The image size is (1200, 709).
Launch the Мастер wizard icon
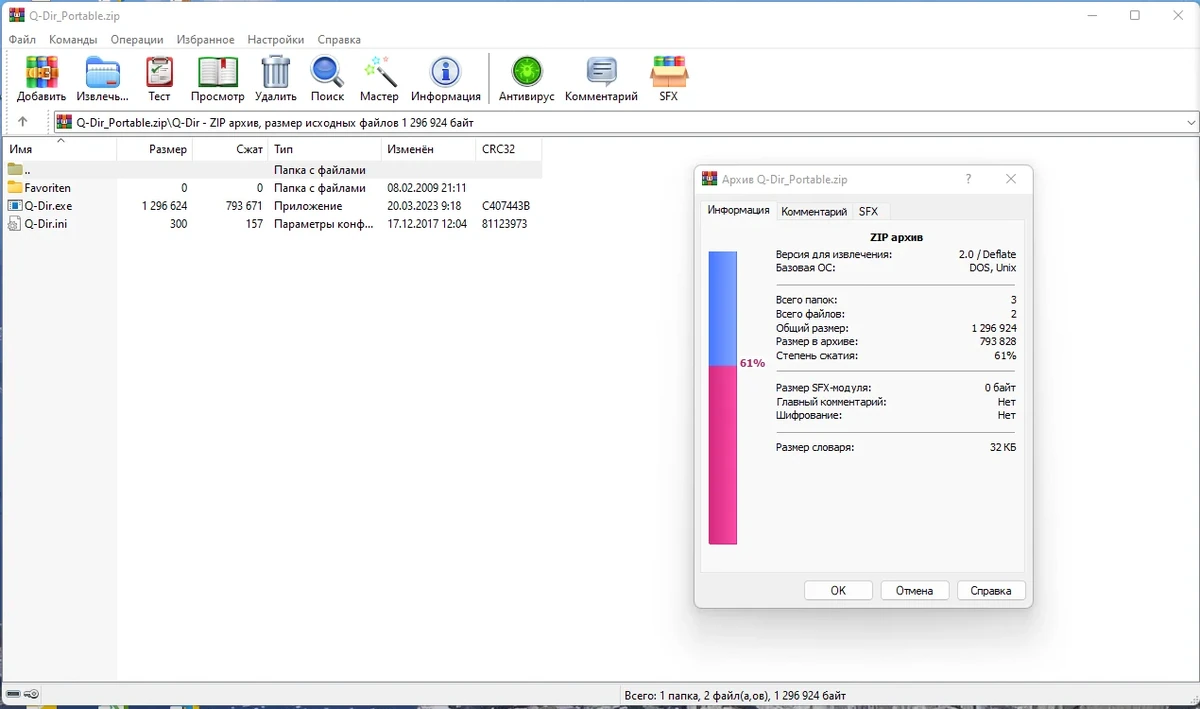coord(379,79)
